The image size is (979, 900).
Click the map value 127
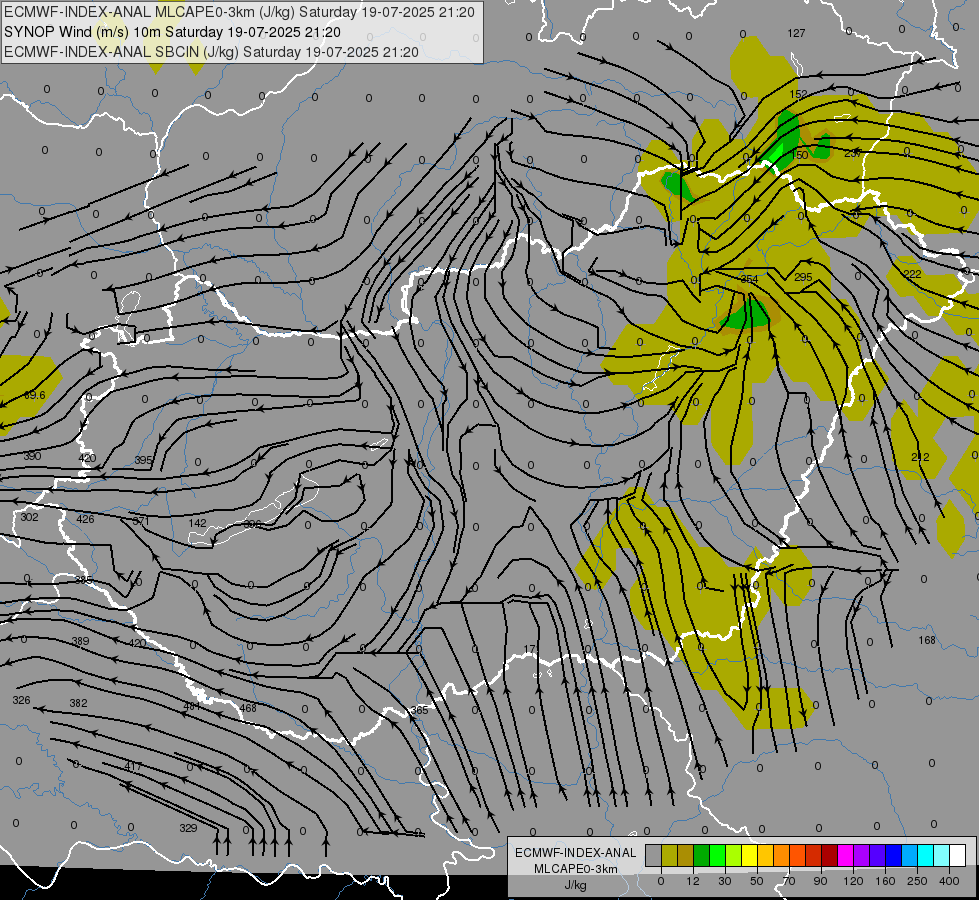click(796, 33)
